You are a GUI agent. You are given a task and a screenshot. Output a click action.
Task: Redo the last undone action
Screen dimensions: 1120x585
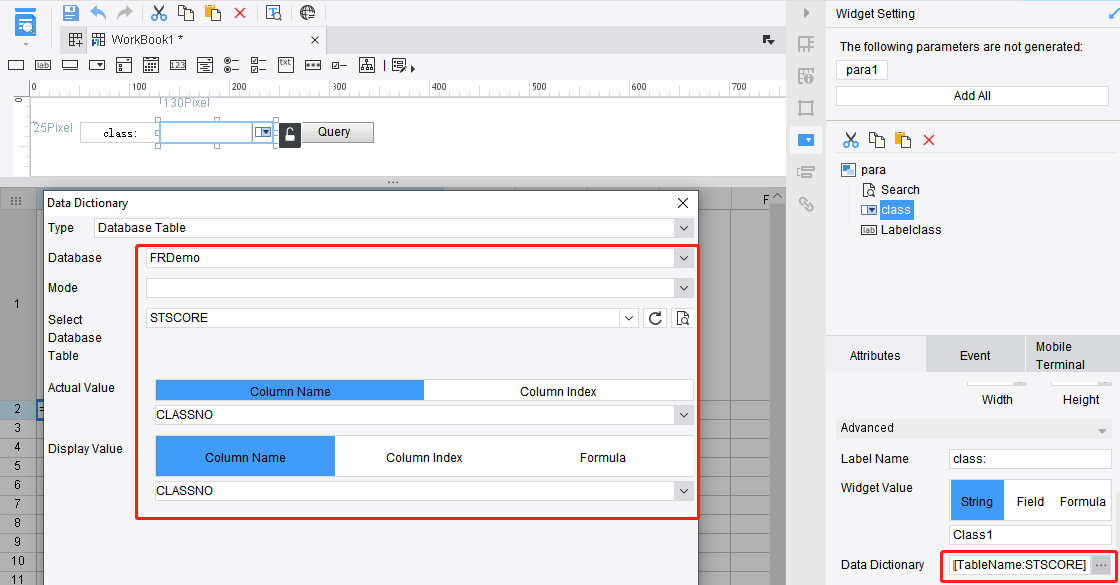125,13
